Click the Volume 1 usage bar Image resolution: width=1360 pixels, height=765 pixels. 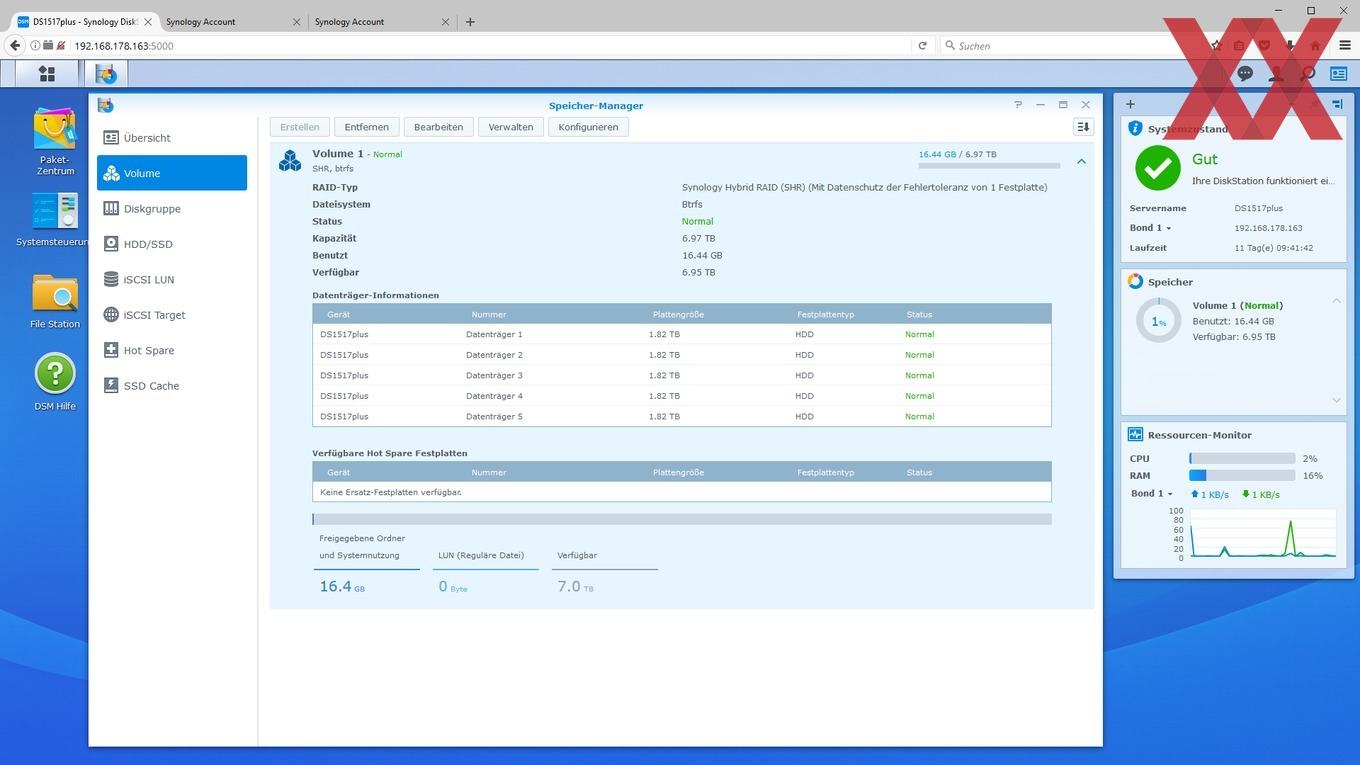click(x=989, y=165)
